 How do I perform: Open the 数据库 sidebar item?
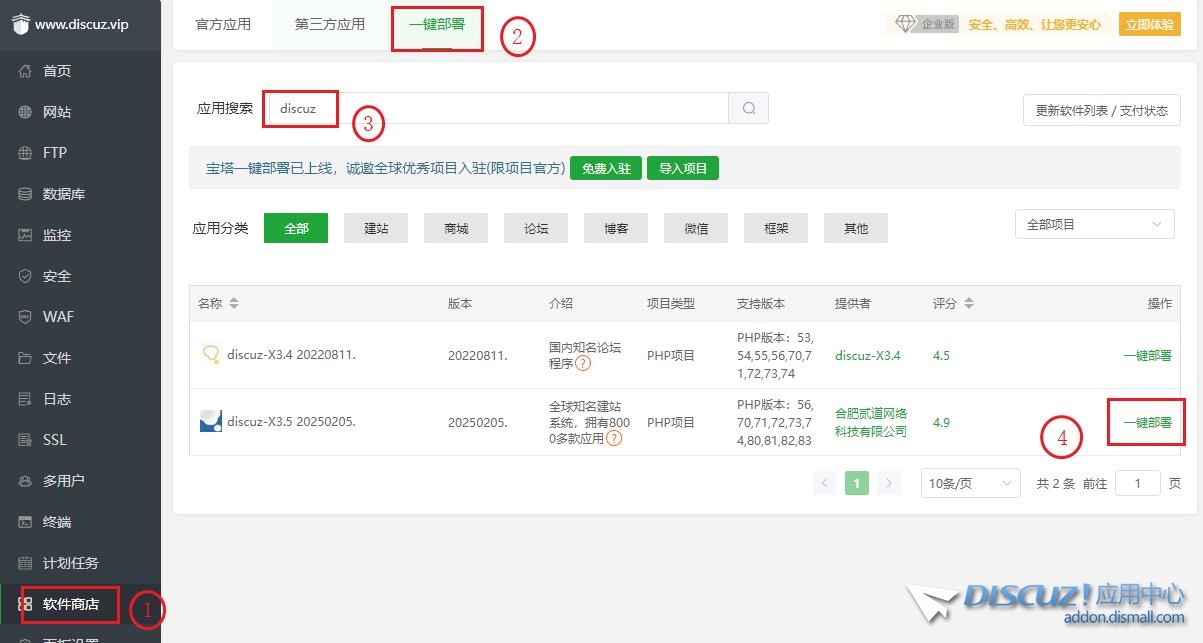tap(63, 194)
